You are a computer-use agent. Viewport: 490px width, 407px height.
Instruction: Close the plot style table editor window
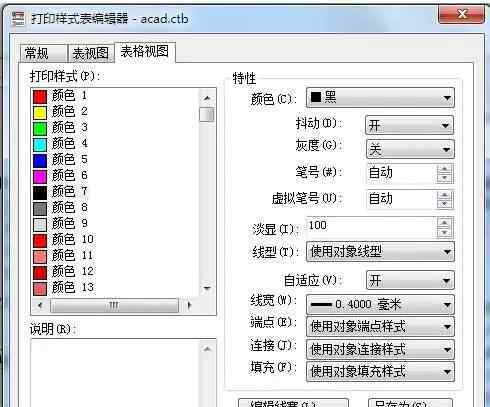coord(462,14)
